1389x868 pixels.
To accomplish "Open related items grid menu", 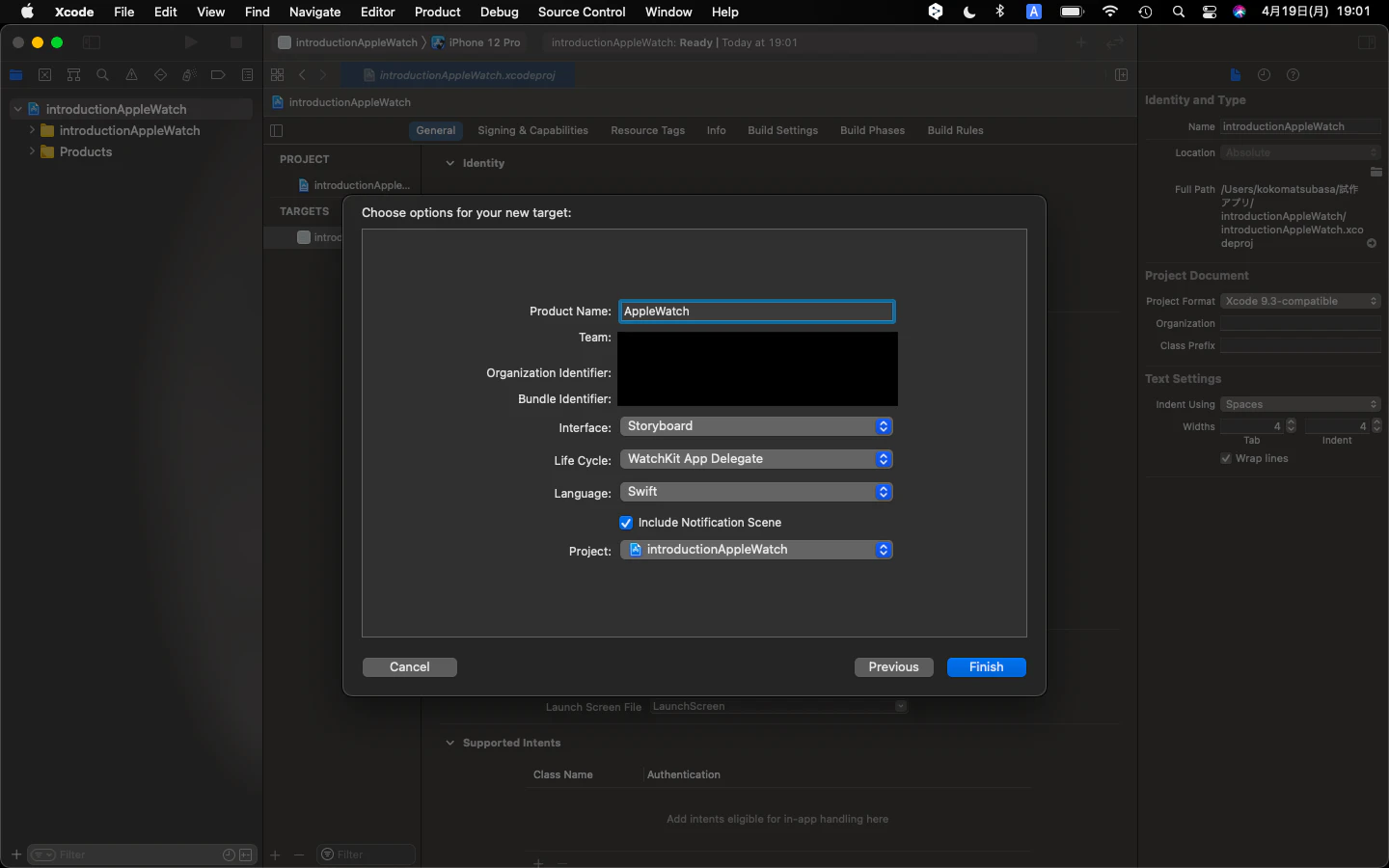I will tap(278, 75).
